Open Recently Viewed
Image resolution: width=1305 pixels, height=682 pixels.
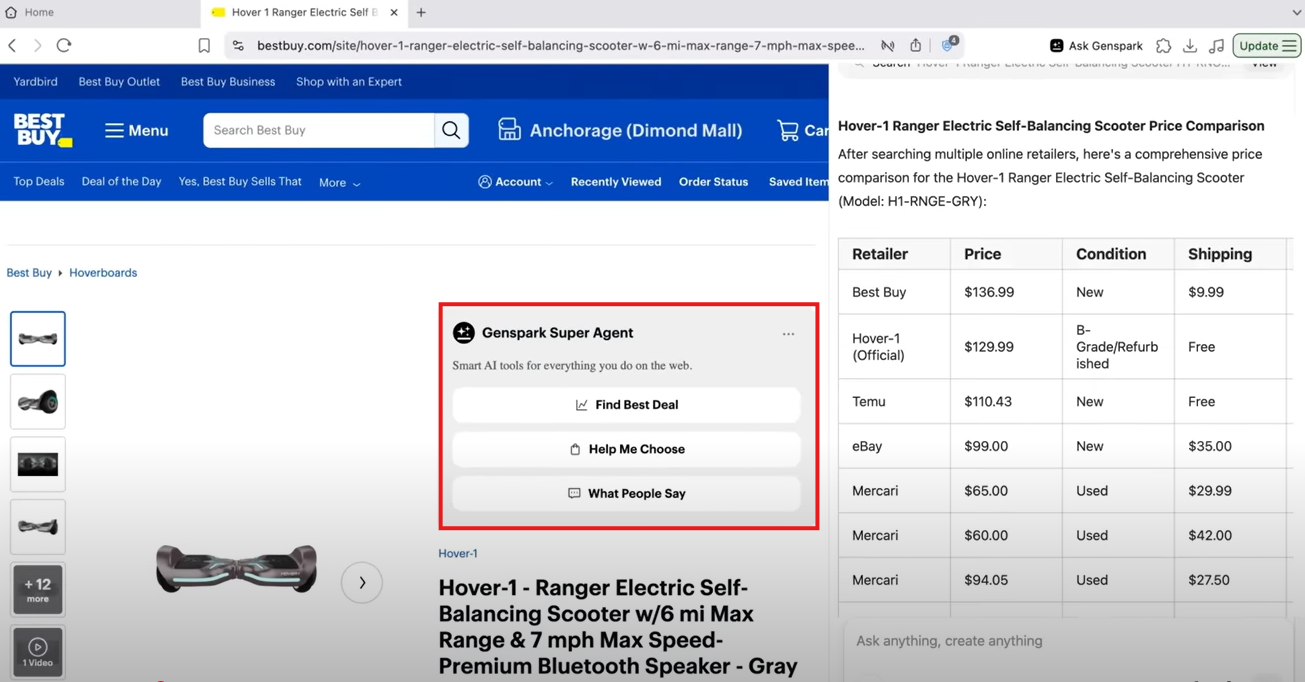[616, 182]
